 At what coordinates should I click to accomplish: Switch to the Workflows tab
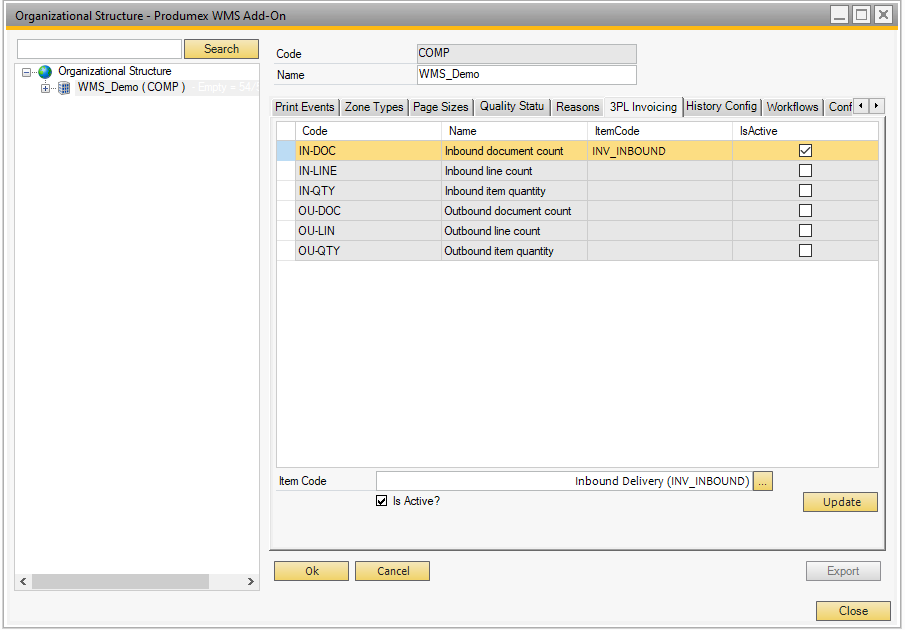click(792, 107)
